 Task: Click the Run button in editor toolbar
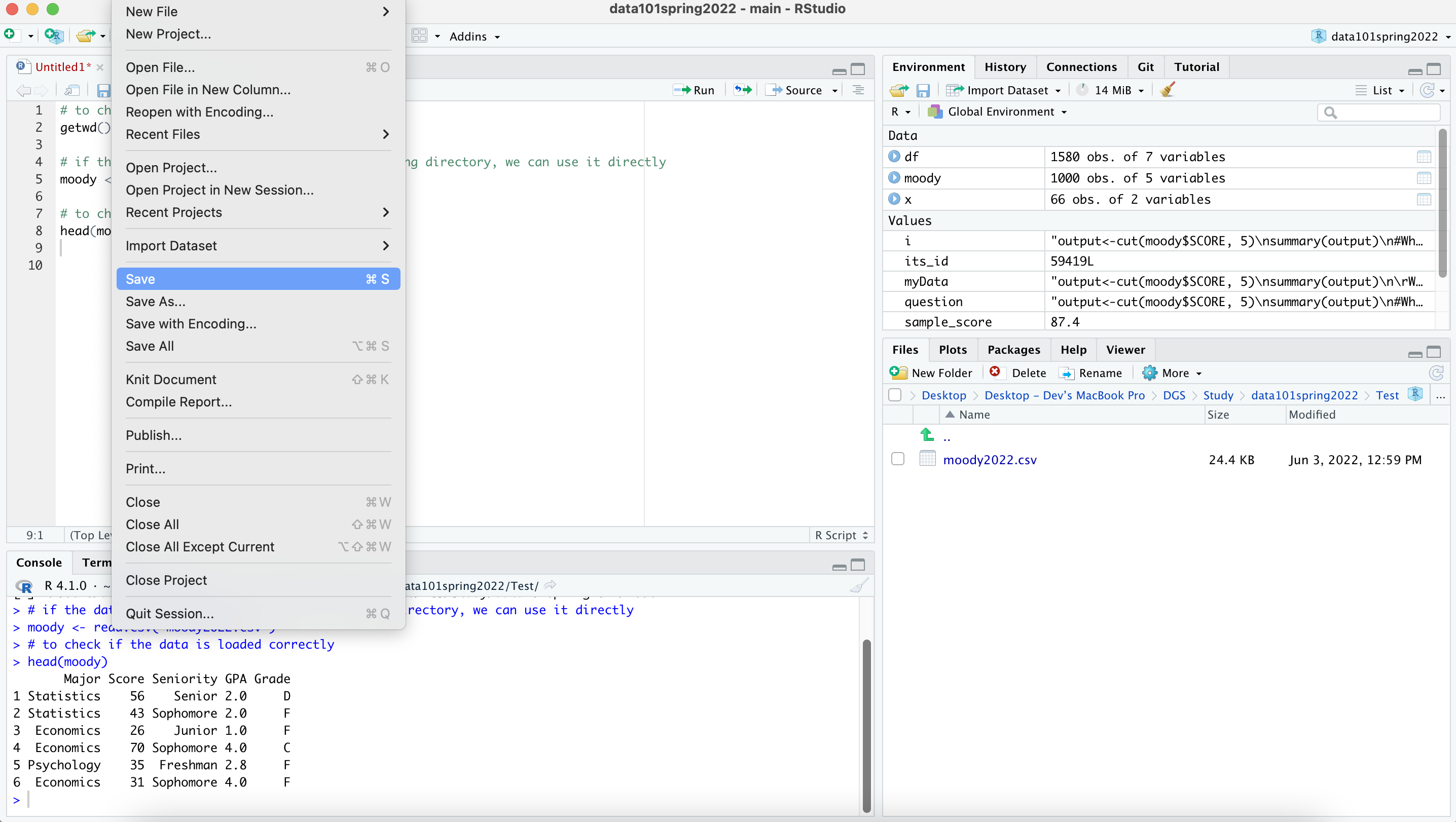click(x=695, y=90)
